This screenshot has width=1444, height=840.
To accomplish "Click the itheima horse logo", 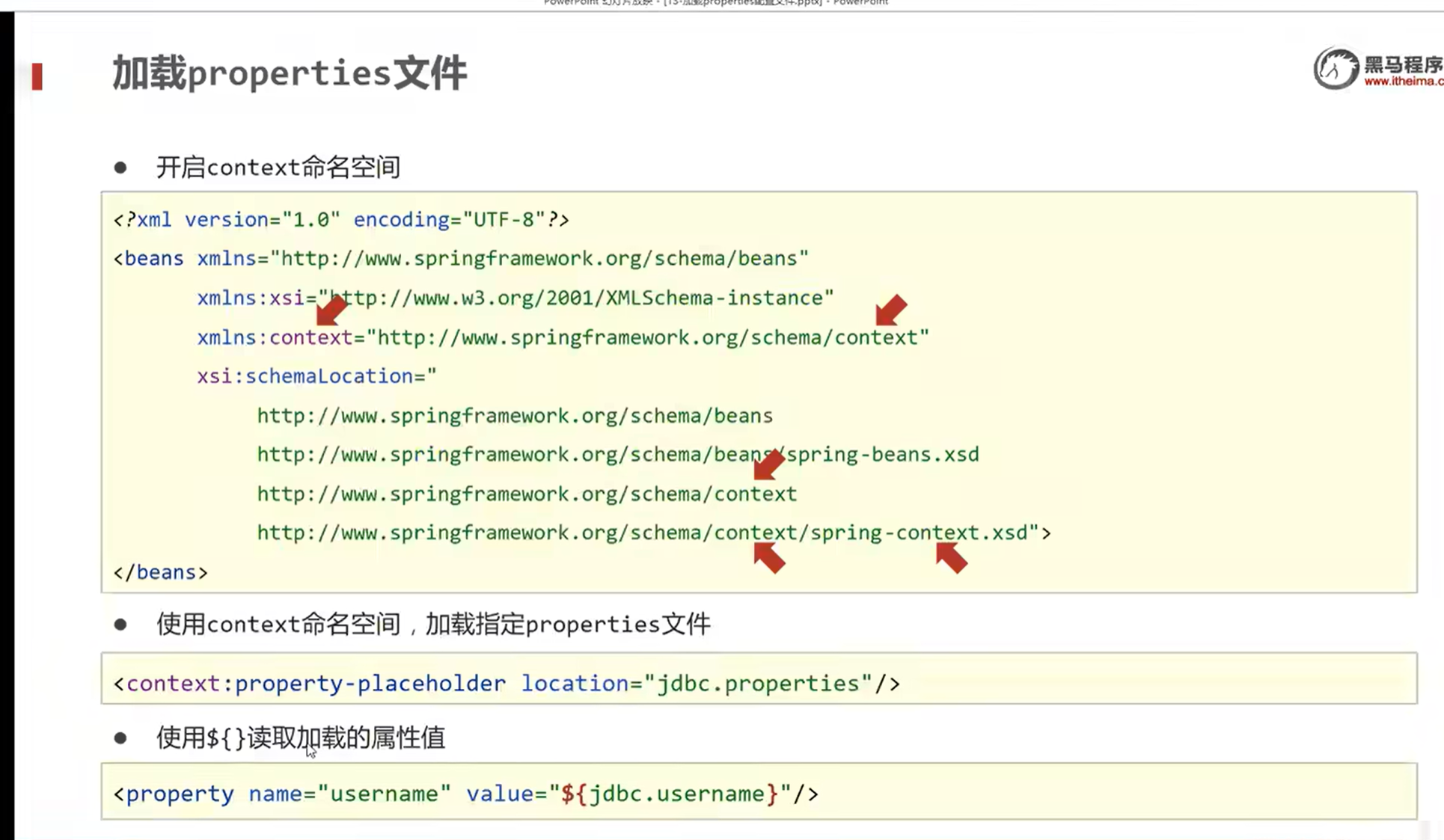I will 1336,69.
